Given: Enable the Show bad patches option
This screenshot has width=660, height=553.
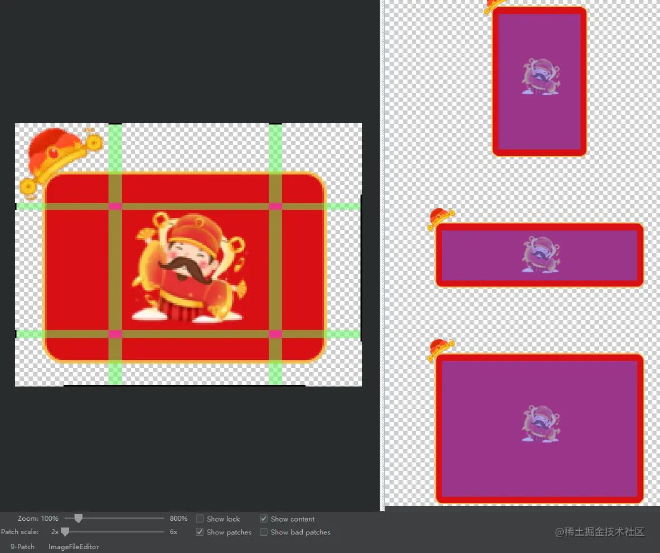Looking at the screenshot, I should (264, 532).
